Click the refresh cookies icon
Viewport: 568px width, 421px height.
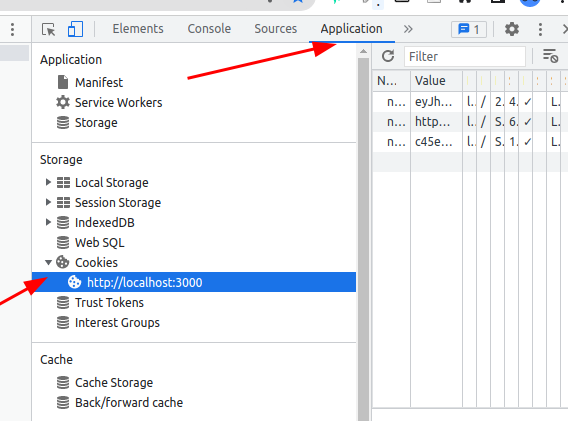pos(388,56)
